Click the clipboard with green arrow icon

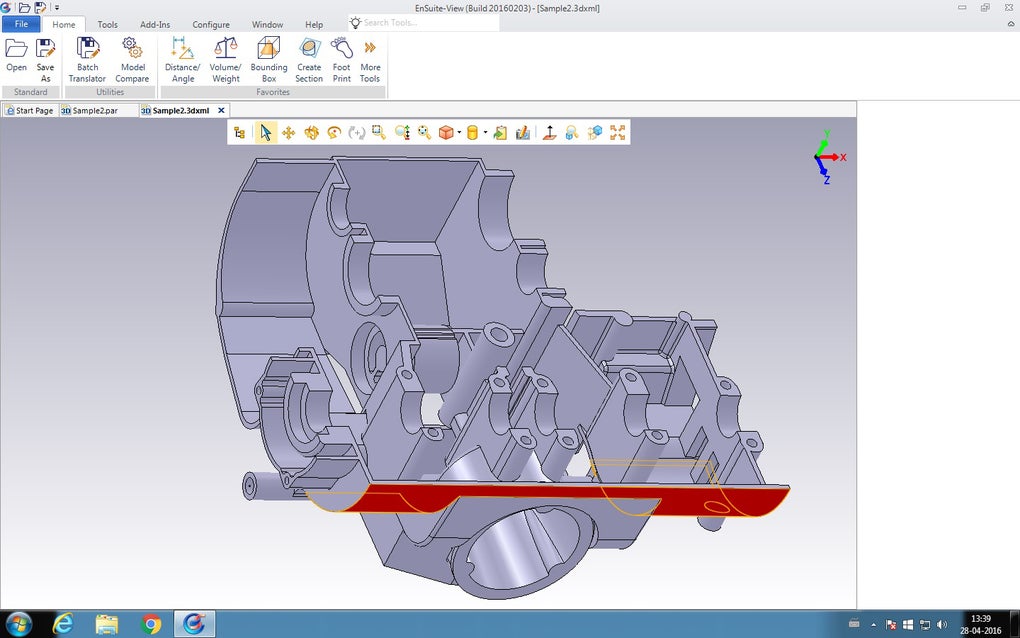tap(500, 133)
